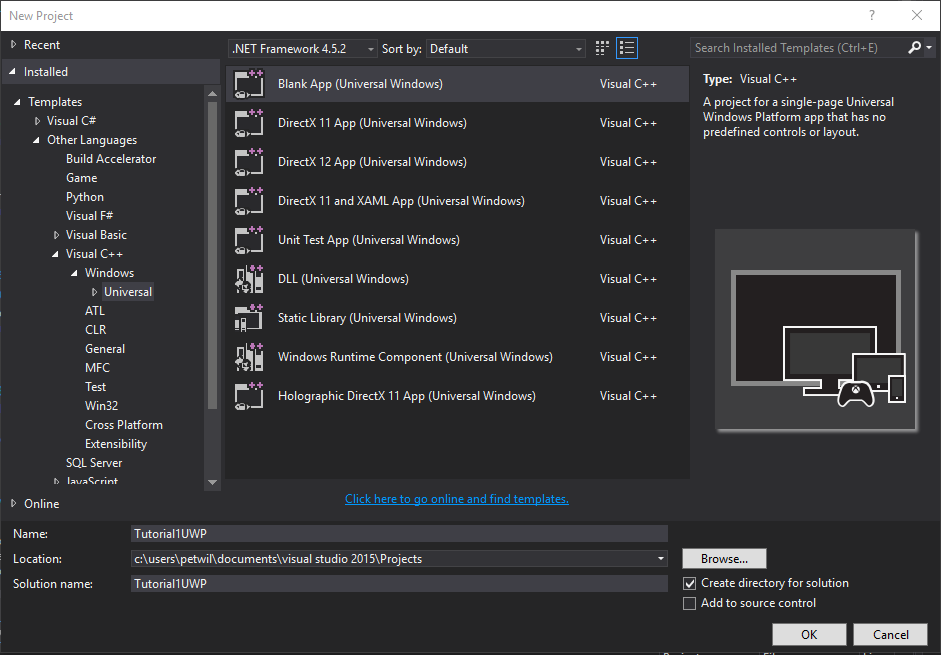Uncheck Create directory for solution
The height and width of the screenshot is (655, 941).
(689, 583)
